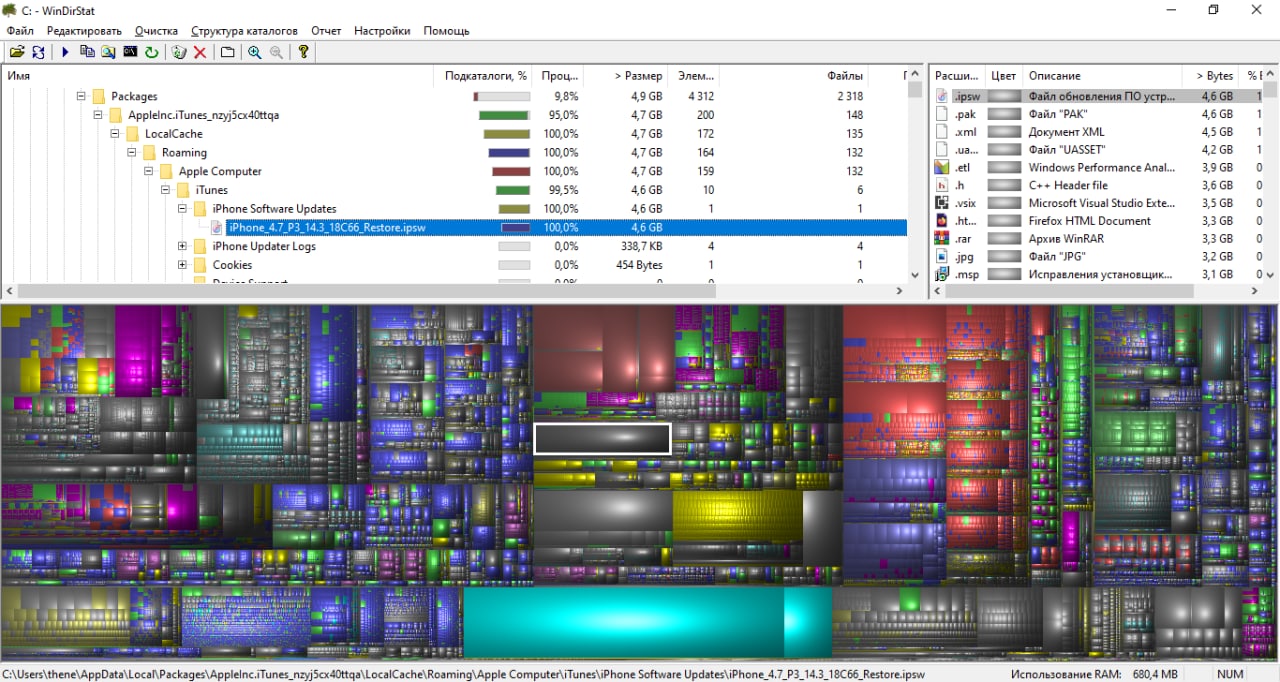Select the Windows Performance Anal... row
Image resolution: width=1280 pixels, height=682 pixels.
click(x=1097, y=168)
